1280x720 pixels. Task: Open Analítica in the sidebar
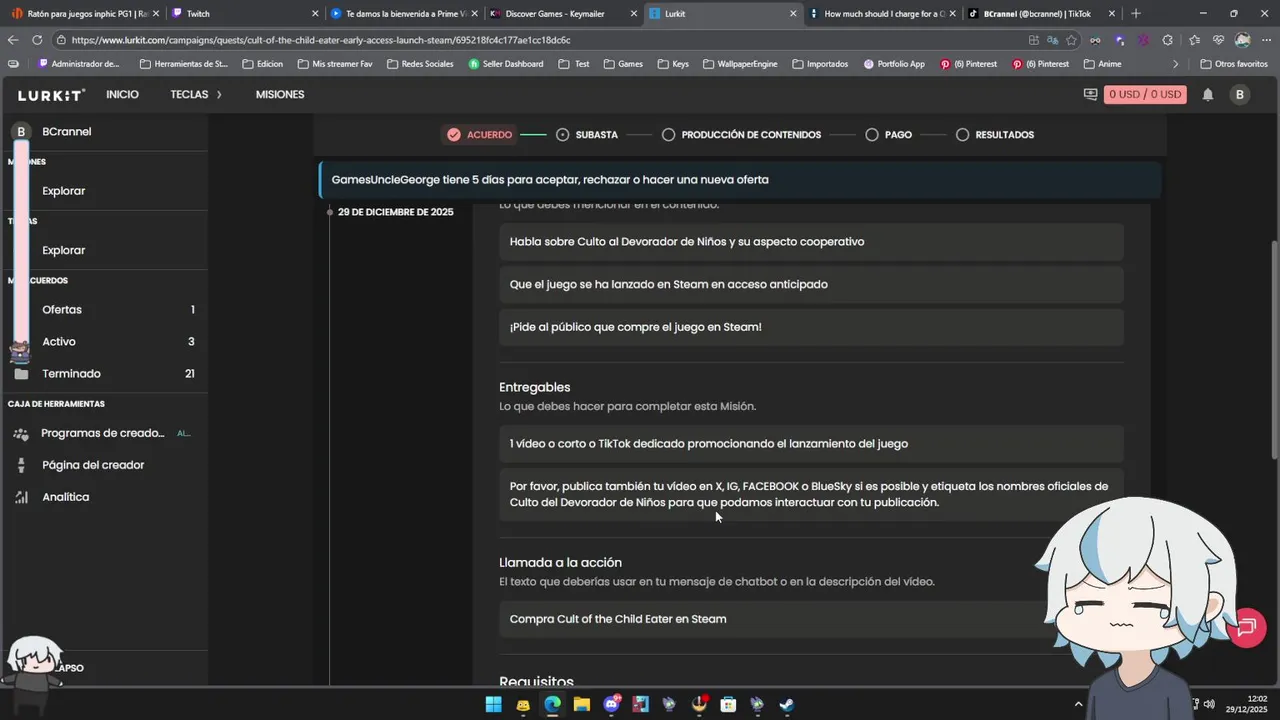(104, 497)
